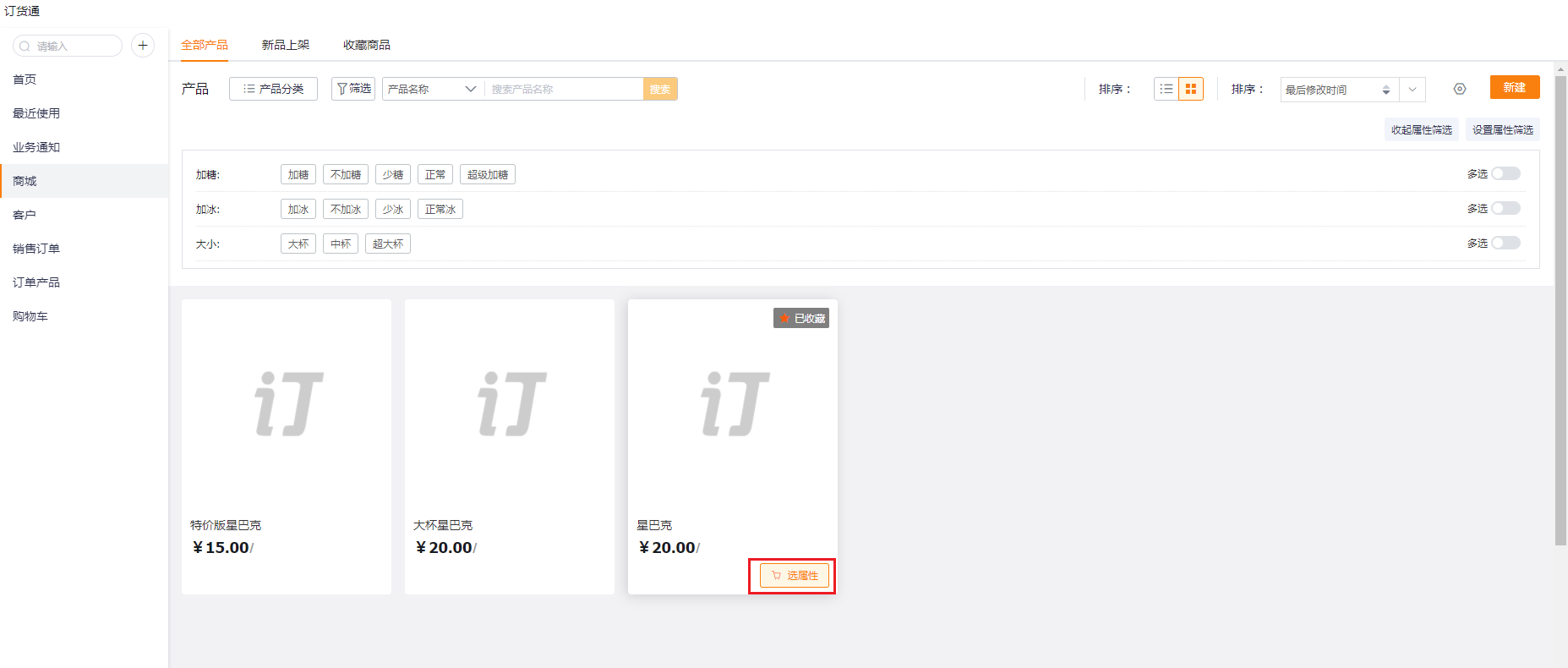
Task: Filter by the 中杯 size tag
Action: pos(341,244)
